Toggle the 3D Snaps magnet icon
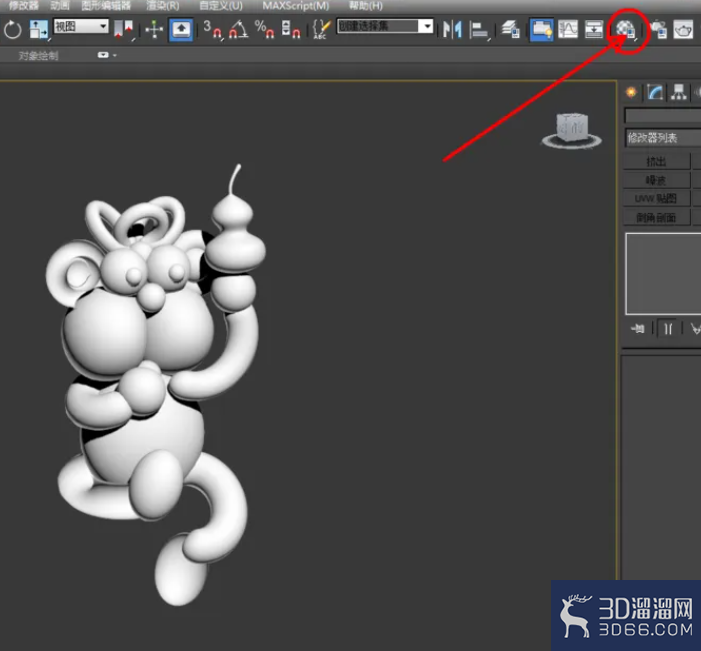Viewport: 701px width, 651px height. click(212, 30)
